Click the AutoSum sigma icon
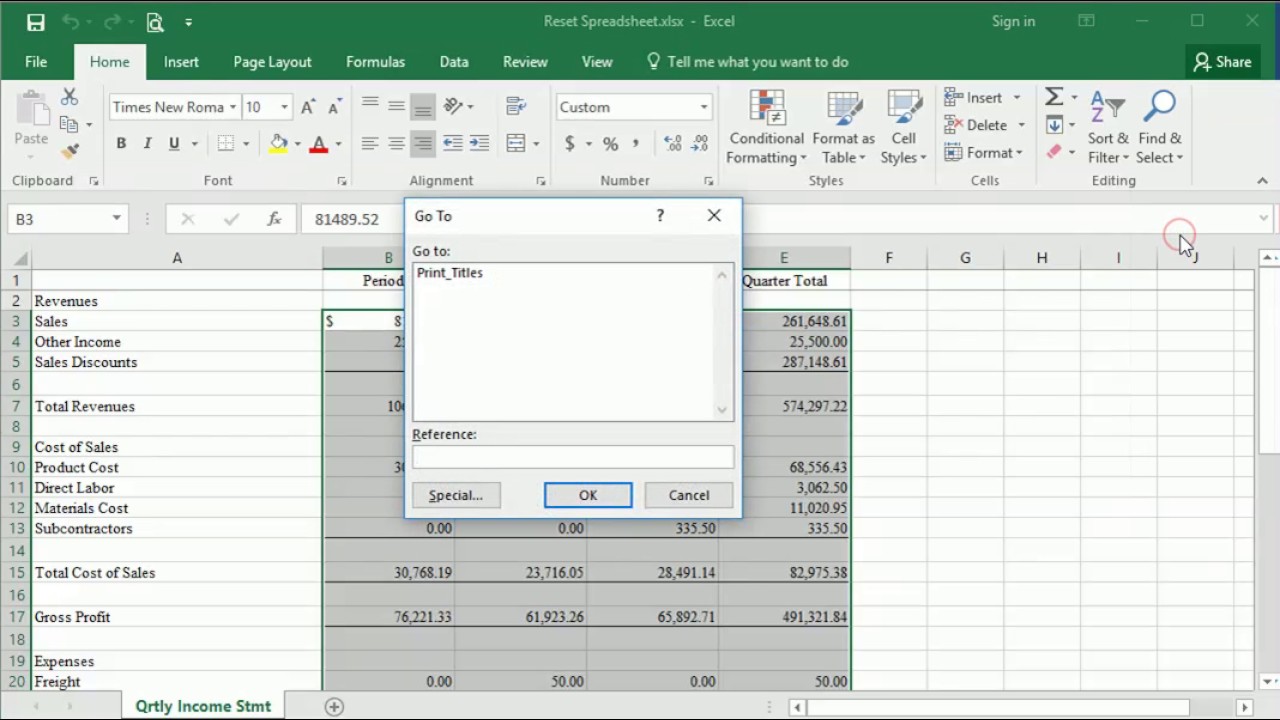Image resolution: width=1280 pixels, height=720 pixels. point(1054,97)
